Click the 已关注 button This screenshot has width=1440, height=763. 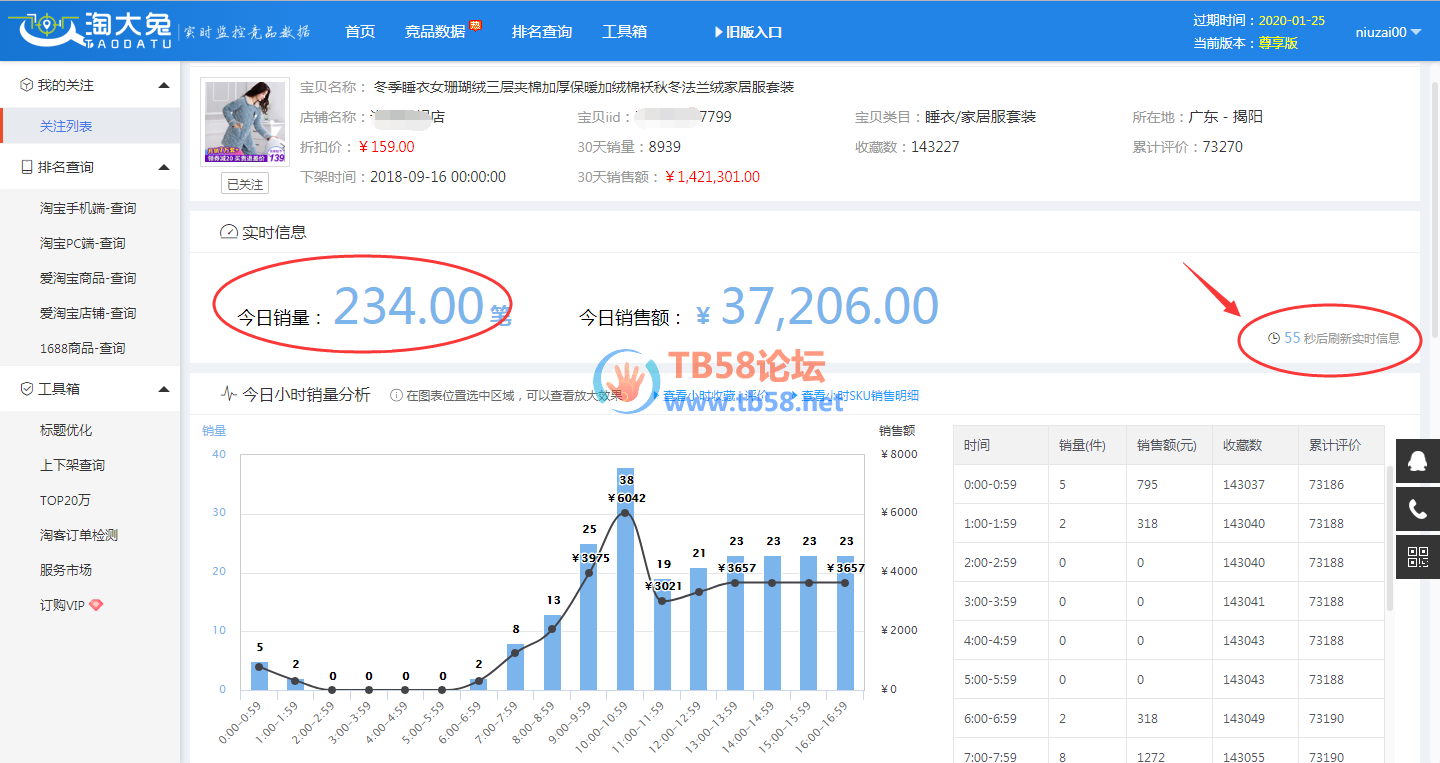[x=245, y=184]
